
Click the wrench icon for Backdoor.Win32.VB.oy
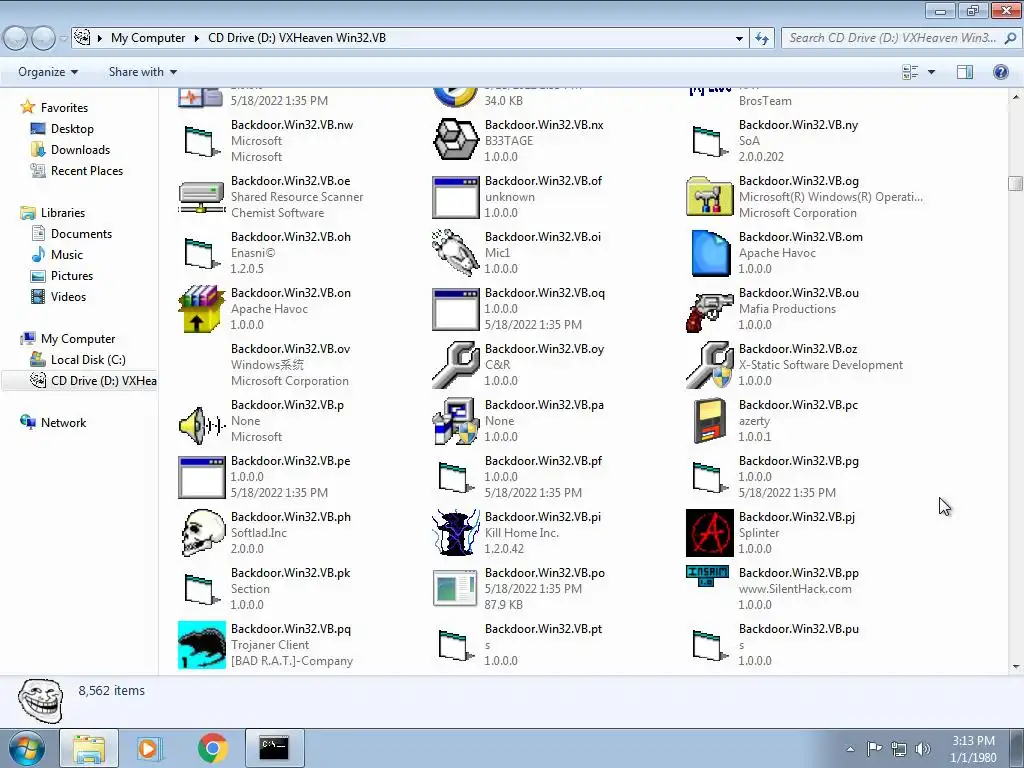(x=456, y=365)
